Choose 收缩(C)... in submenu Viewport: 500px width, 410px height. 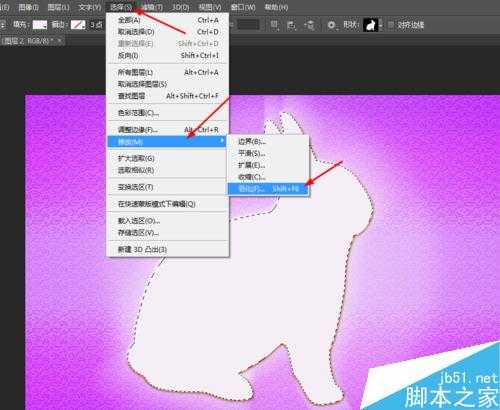point(268,177)
